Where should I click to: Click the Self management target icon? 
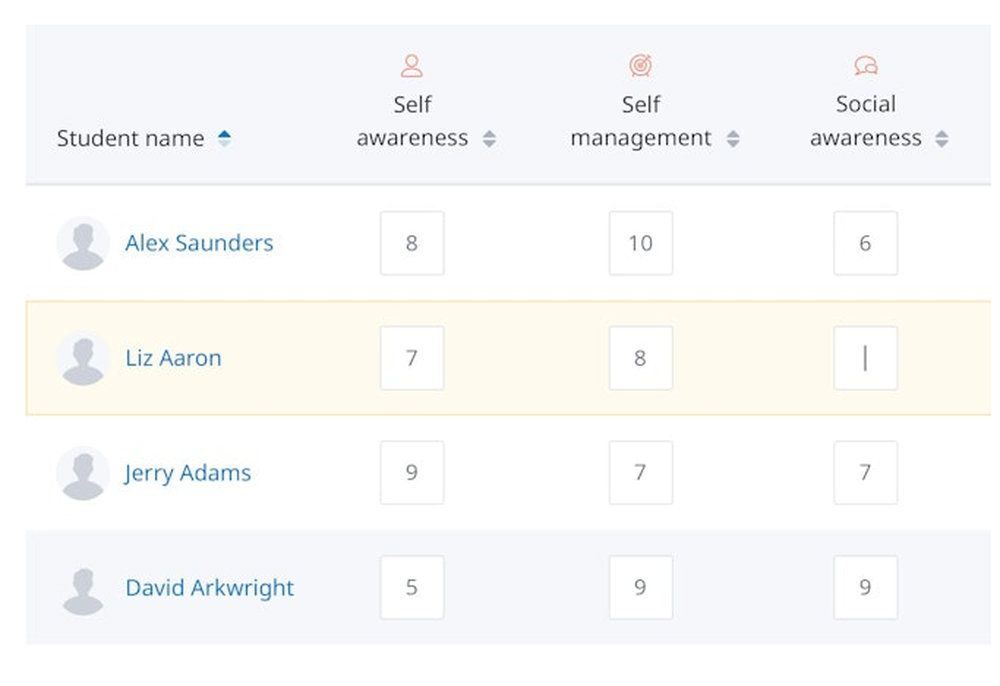click(640, 66)
